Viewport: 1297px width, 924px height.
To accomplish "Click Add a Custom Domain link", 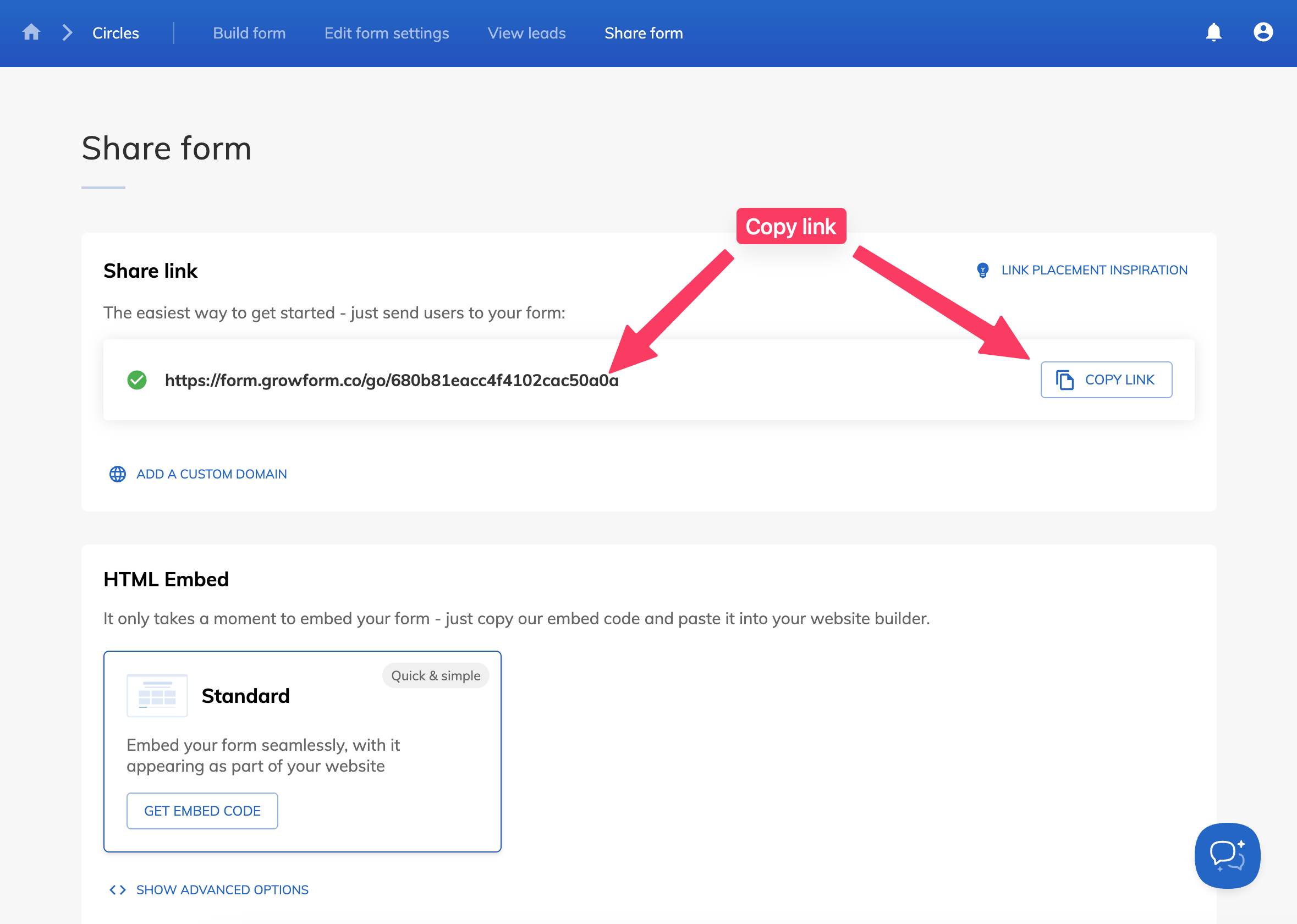I will 211,474.
